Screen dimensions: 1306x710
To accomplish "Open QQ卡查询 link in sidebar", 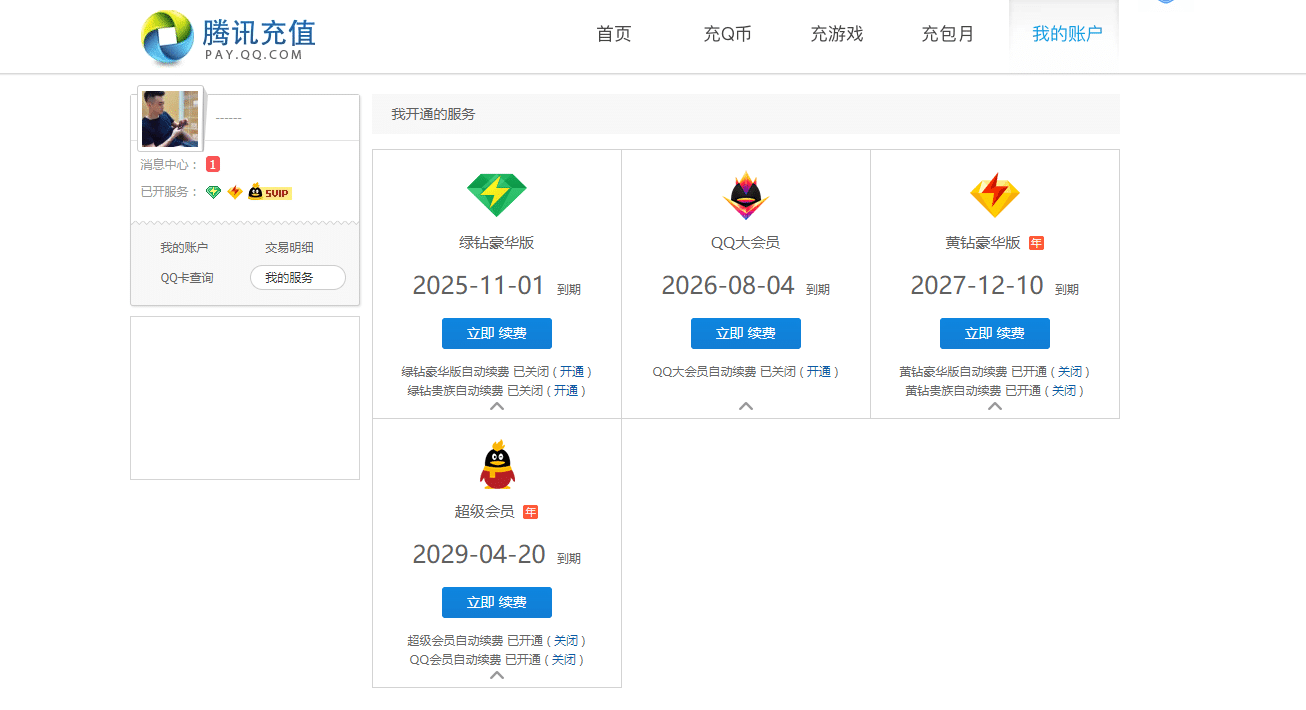I will coord(187,278).
